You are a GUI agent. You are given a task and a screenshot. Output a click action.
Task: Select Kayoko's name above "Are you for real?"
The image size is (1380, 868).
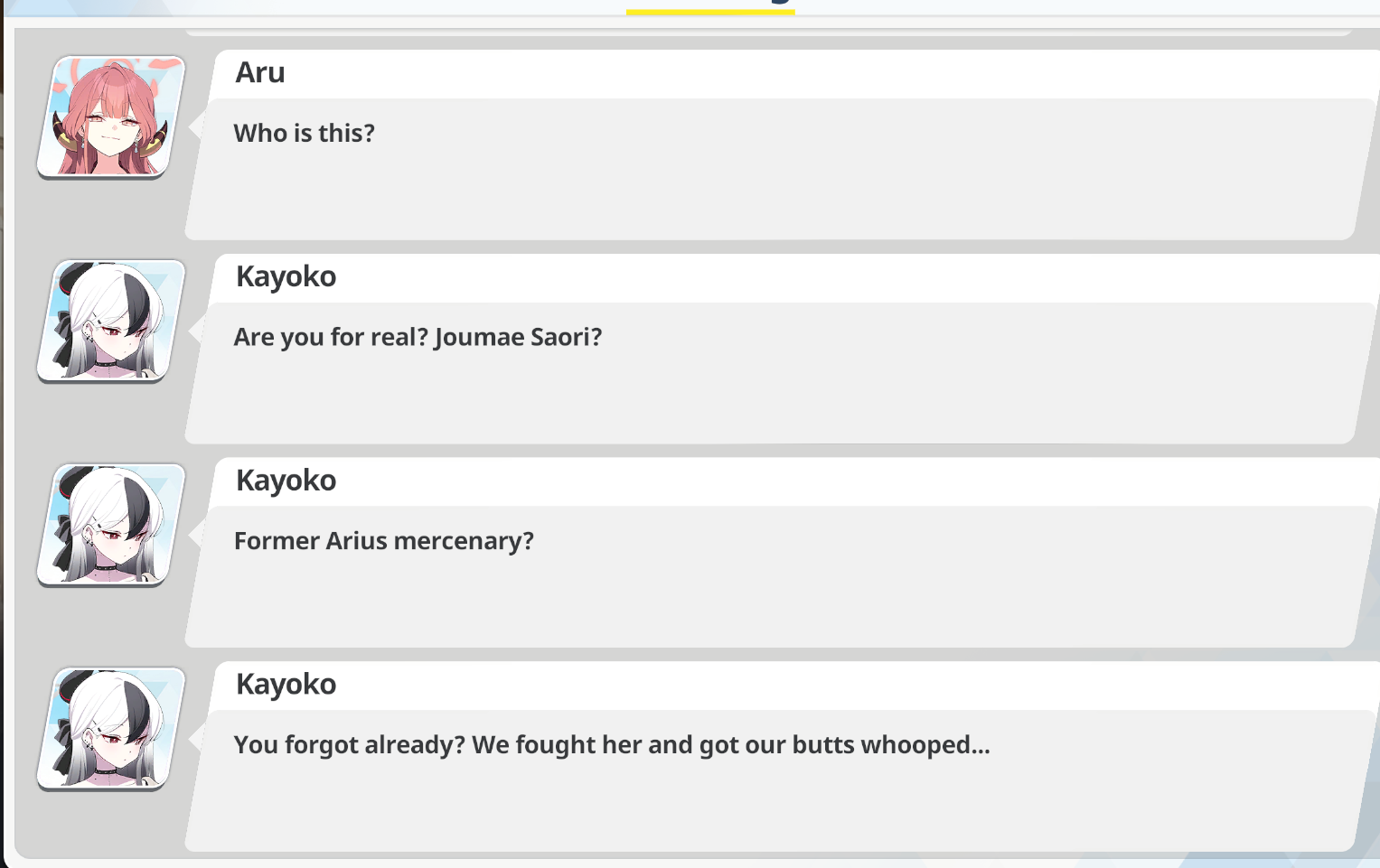286,277
